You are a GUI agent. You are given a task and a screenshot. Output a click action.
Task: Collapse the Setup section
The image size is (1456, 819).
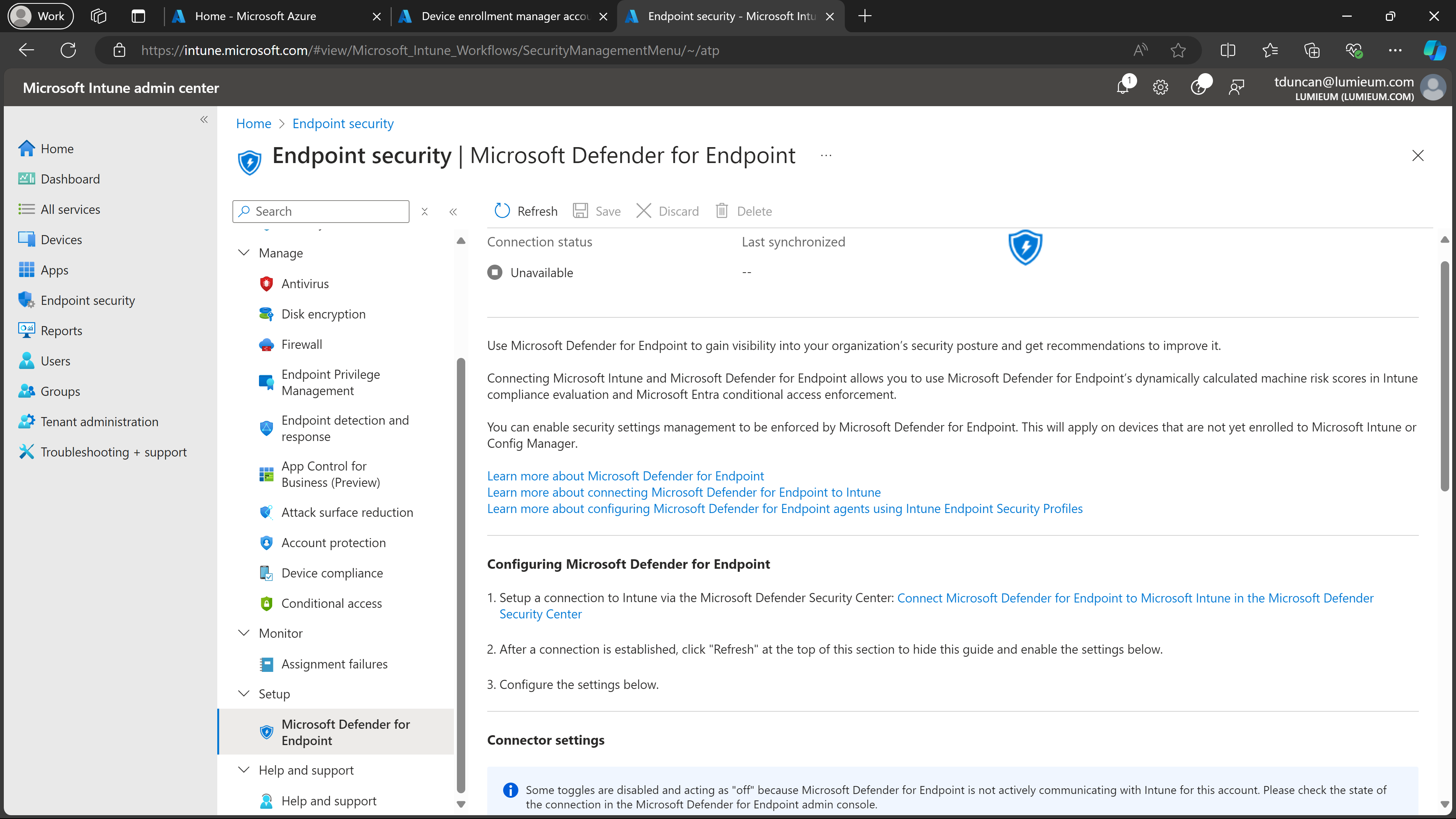243,693
